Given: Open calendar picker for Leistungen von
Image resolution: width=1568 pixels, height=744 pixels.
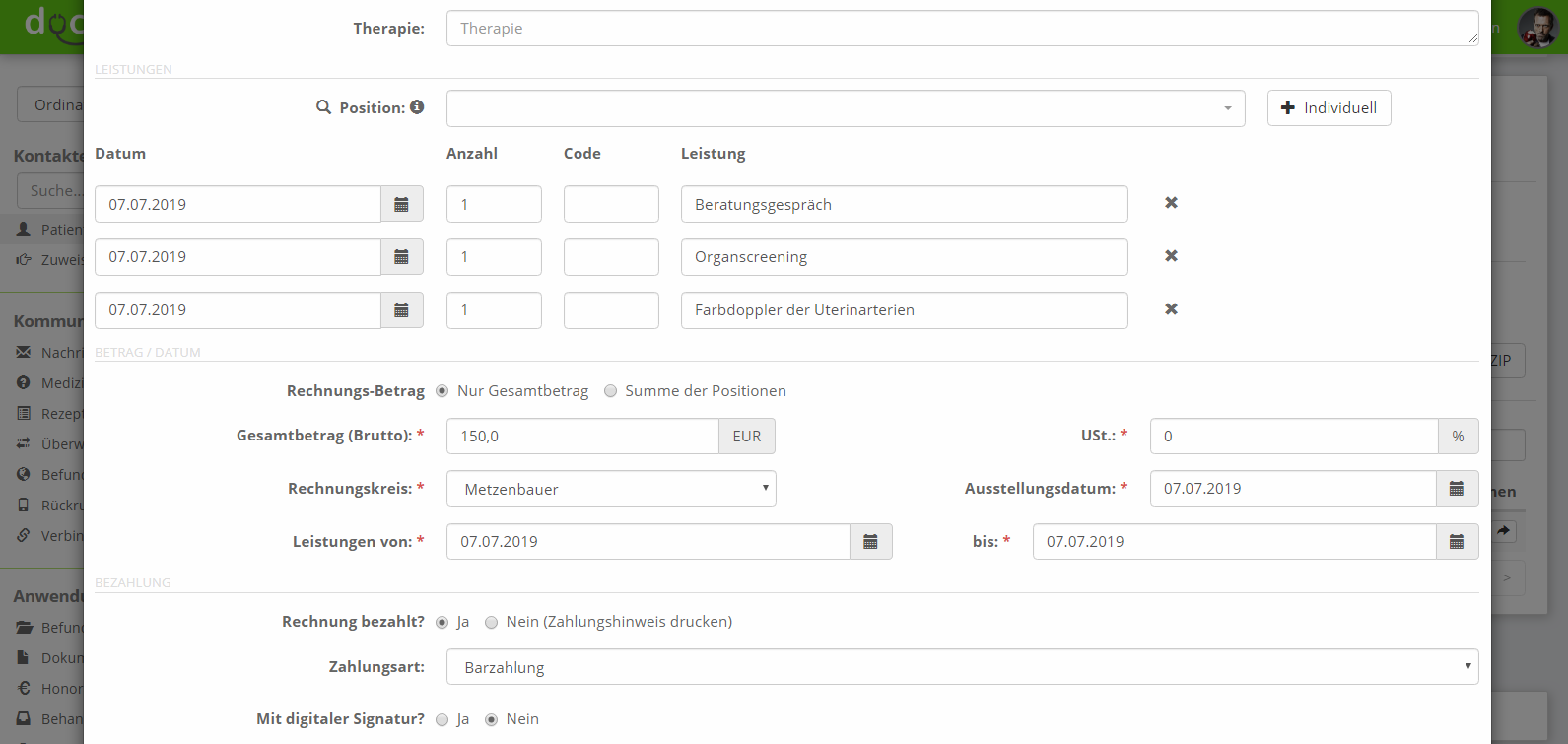Looking at the screenshot, I should (871, 542).
